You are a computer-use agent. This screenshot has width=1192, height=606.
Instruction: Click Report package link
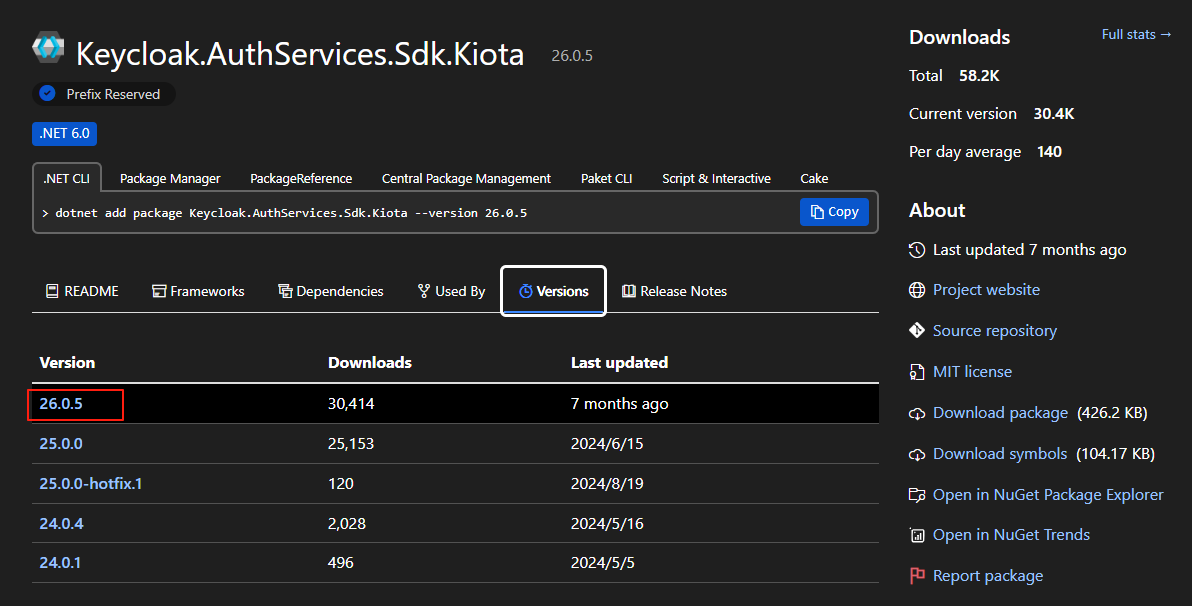(988, 576)
